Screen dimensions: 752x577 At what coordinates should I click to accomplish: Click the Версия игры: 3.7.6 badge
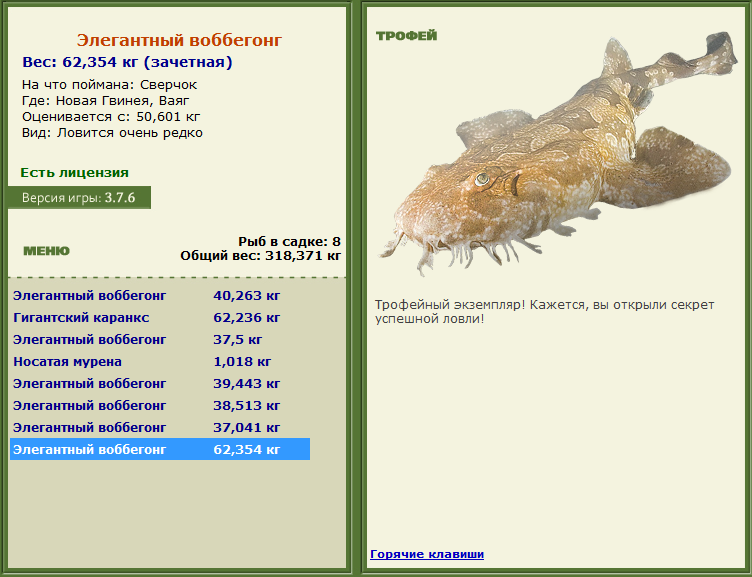tap(79, 198)
